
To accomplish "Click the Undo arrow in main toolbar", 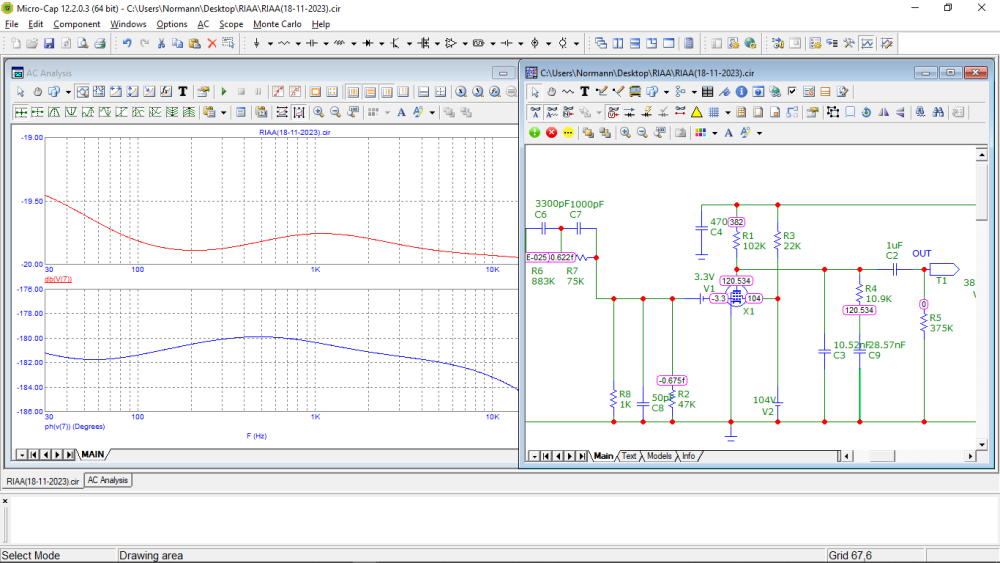I will pos(127,44).
